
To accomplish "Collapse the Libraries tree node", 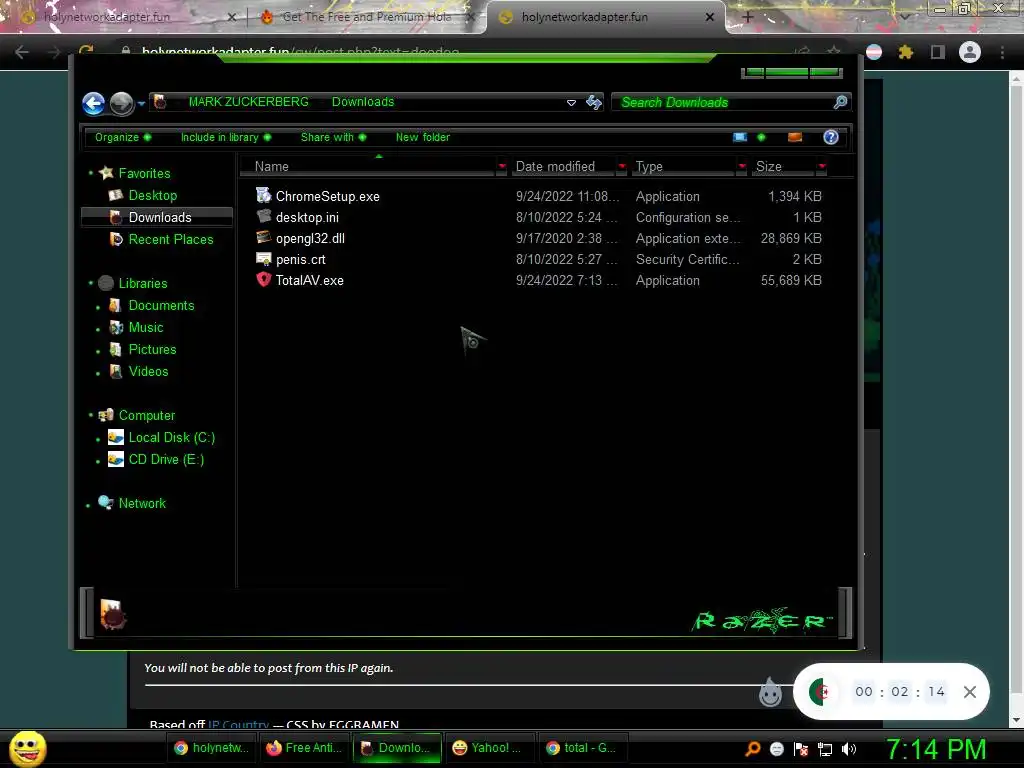I will (x=91, y=283).
